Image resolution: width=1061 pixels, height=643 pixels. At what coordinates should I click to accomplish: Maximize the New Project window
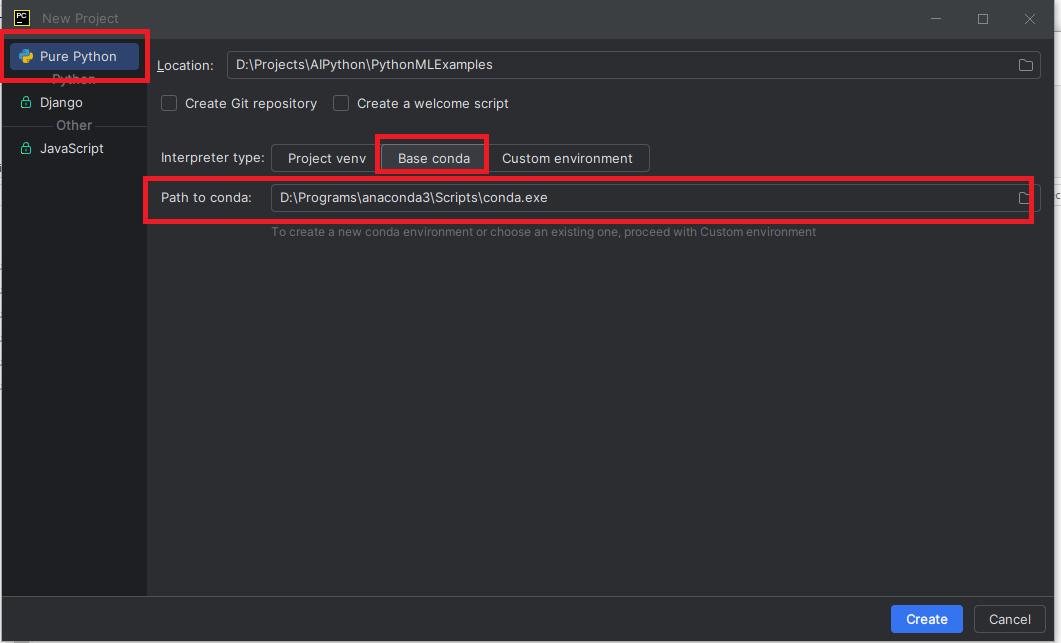(x=983, y=18)
